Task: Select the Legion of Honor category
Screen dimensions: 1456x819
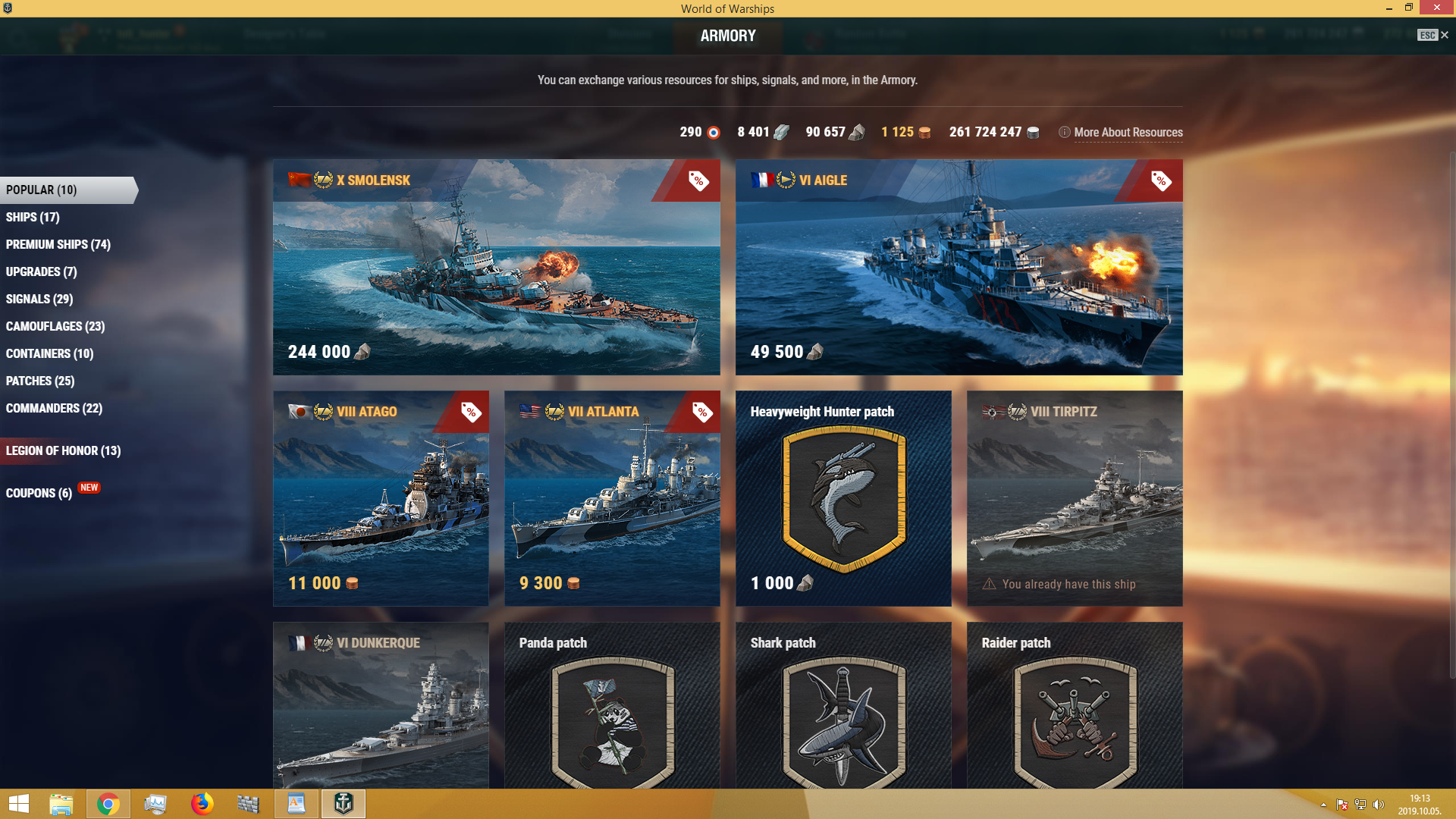Action: [x=63, y=450]
